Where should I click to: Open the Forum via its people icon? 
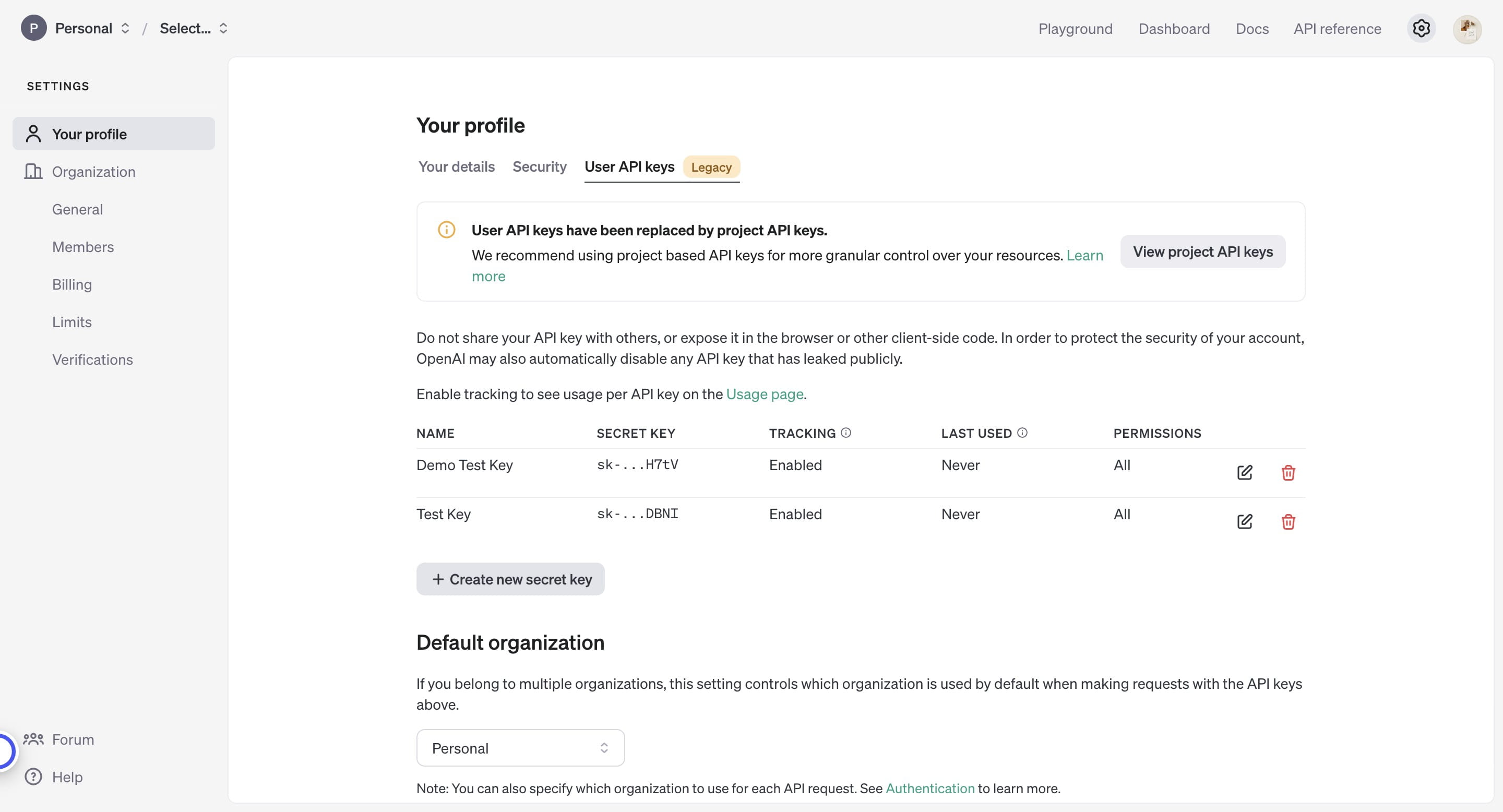(x=33, y=738)
